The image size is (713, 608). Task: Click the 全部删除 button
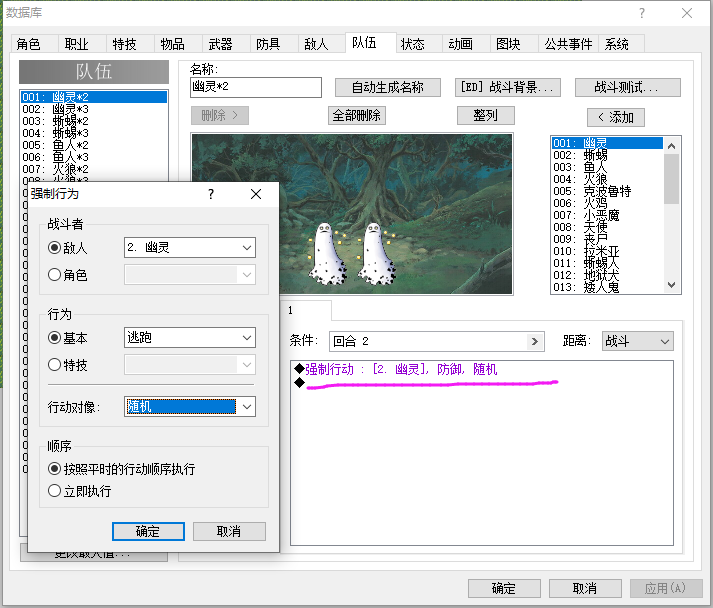[357, 116]
